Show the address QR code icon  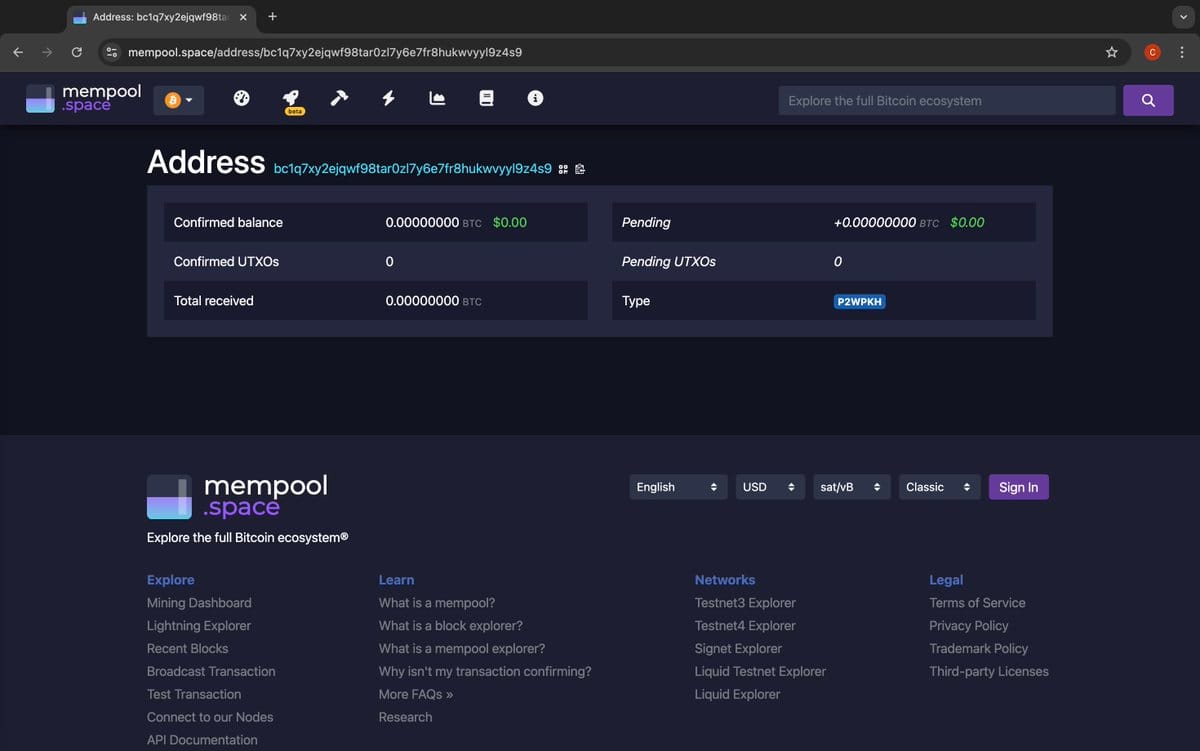[563, 169]
